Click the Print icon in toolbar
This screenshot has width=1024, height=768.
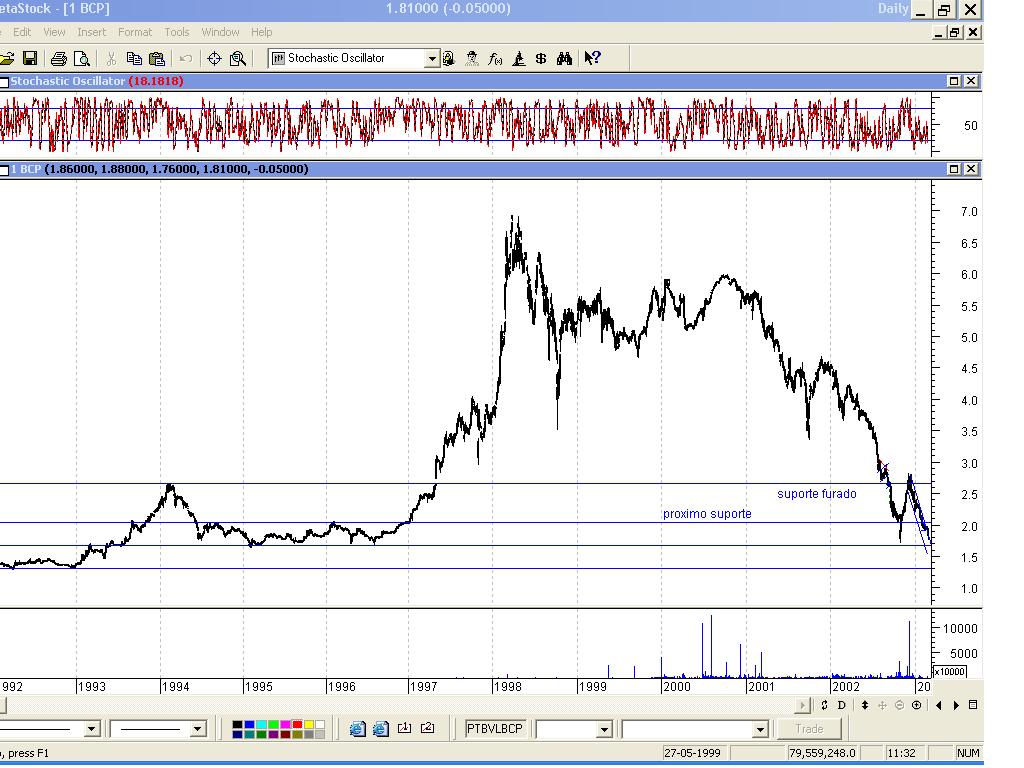pyautogui.click(x=59, y=59)
